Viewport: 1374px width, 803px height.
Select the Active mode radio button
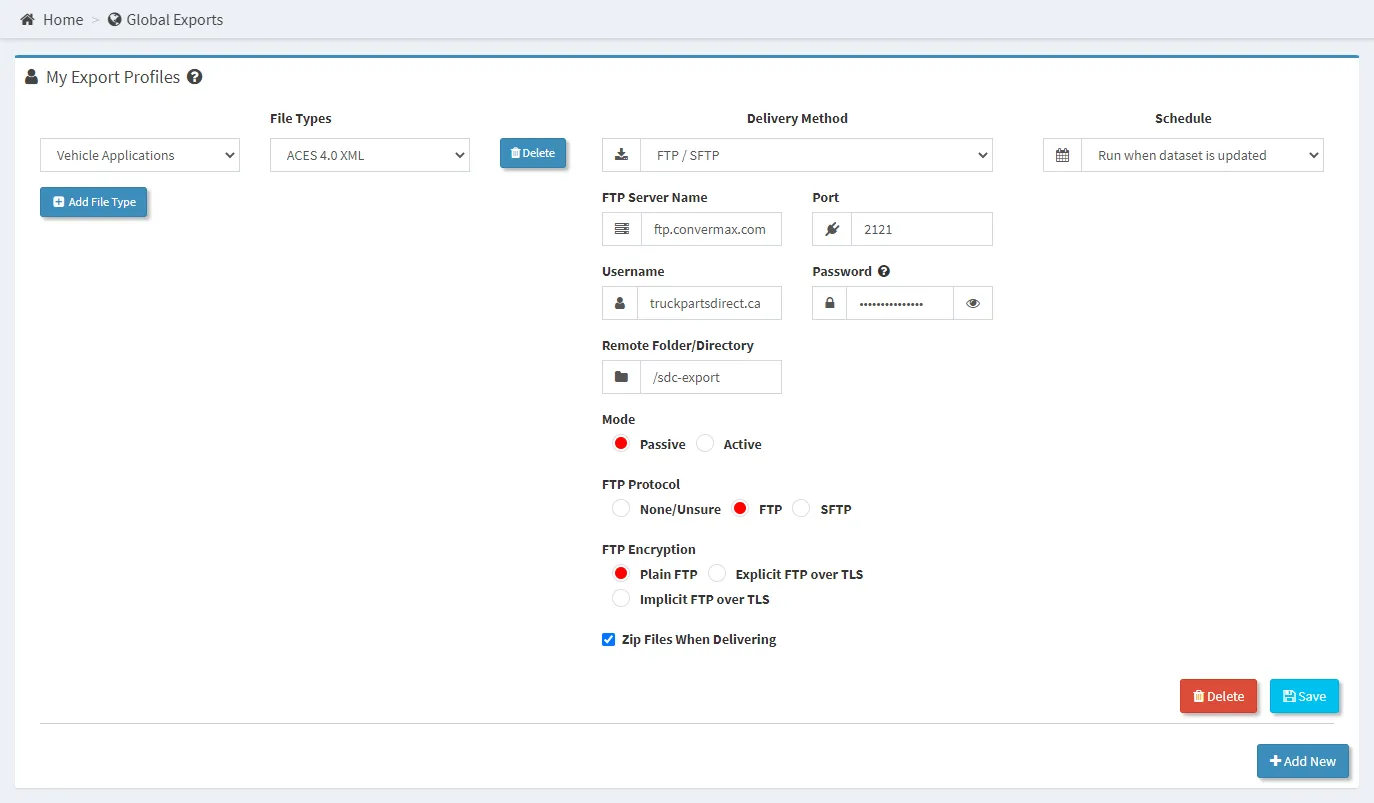click(705, 444)
